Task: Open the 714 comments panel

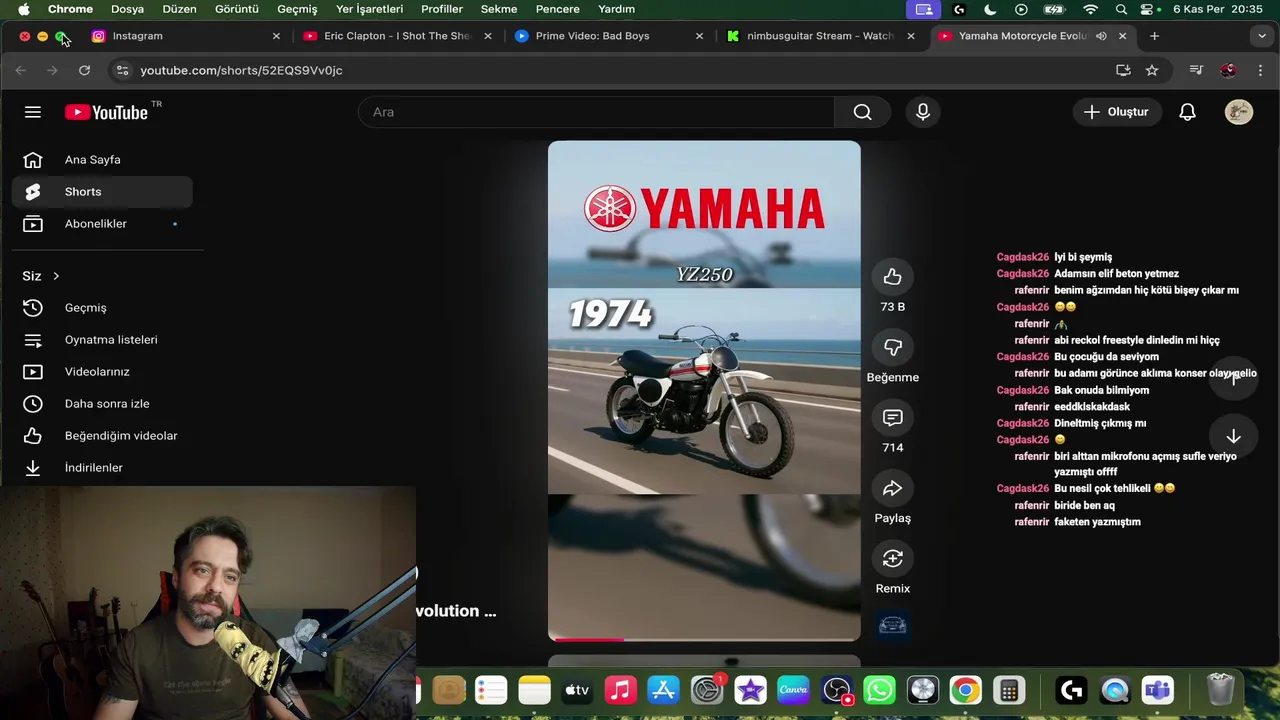Action: pyautogui.click(x=893, y=418)
